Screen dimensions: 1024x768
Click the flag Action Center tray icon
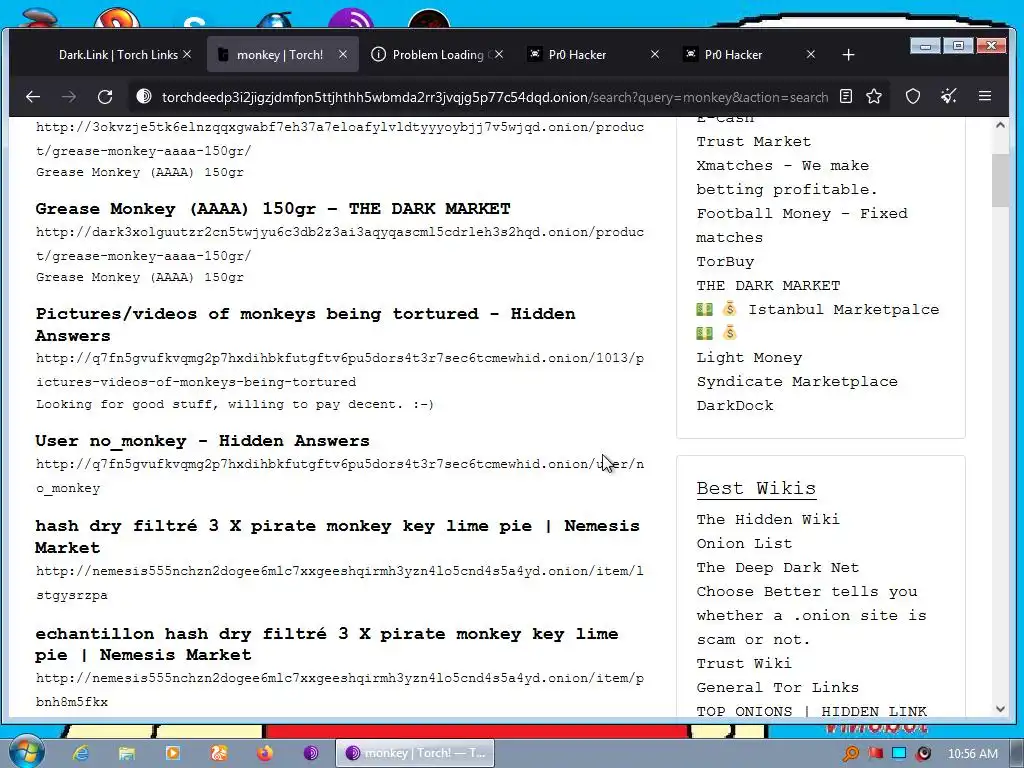pyautogui.click(x=875, y=754)
